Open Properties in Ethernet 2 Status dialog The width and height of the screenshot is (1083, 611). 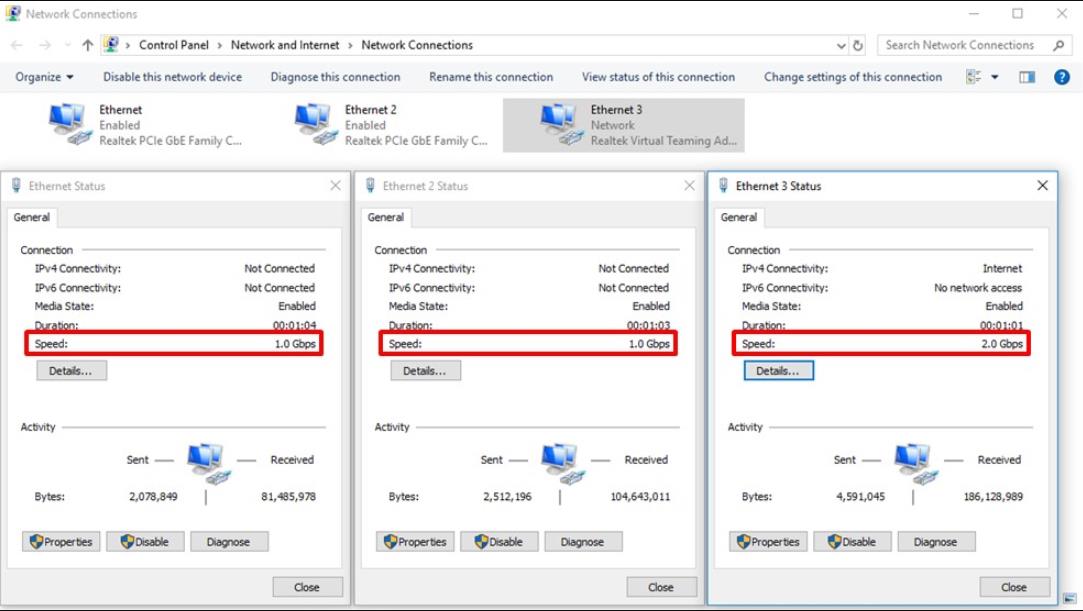coord(415,542)
